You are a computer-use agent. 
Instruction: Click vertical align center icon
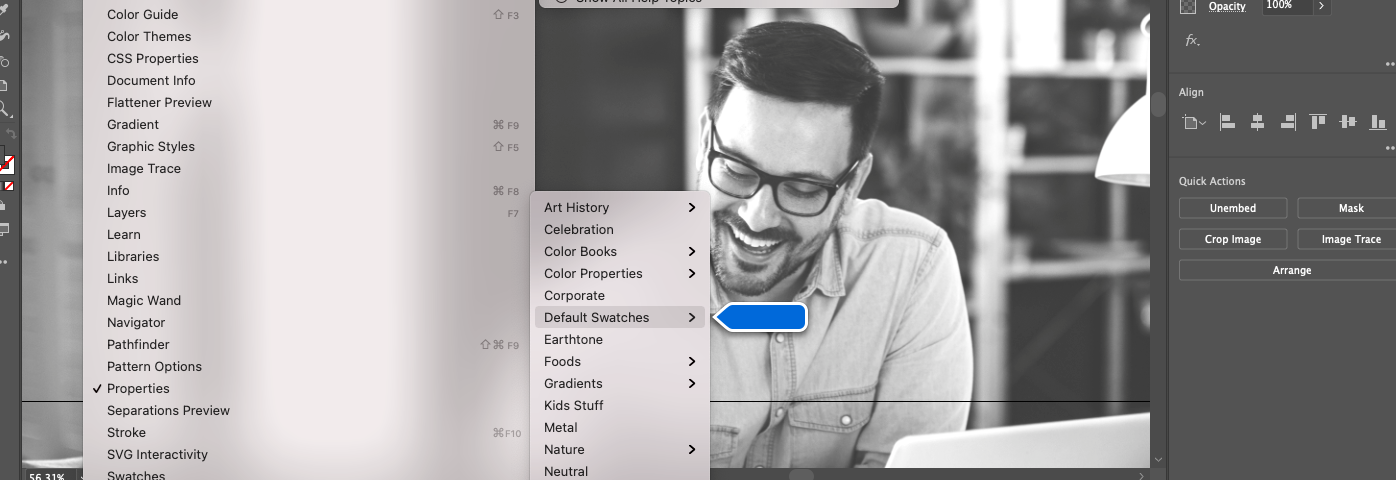[1348, 122]
